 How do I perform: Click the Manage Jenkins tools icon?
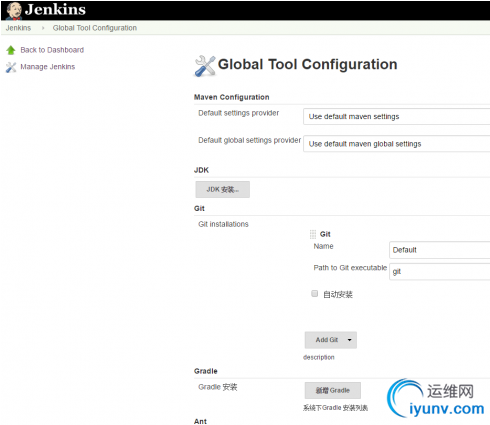11,67
